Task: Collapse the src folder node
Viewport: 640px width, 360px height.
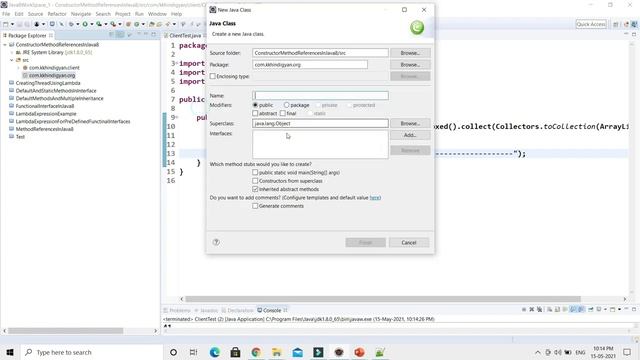Action: click(x=11, y=60)
